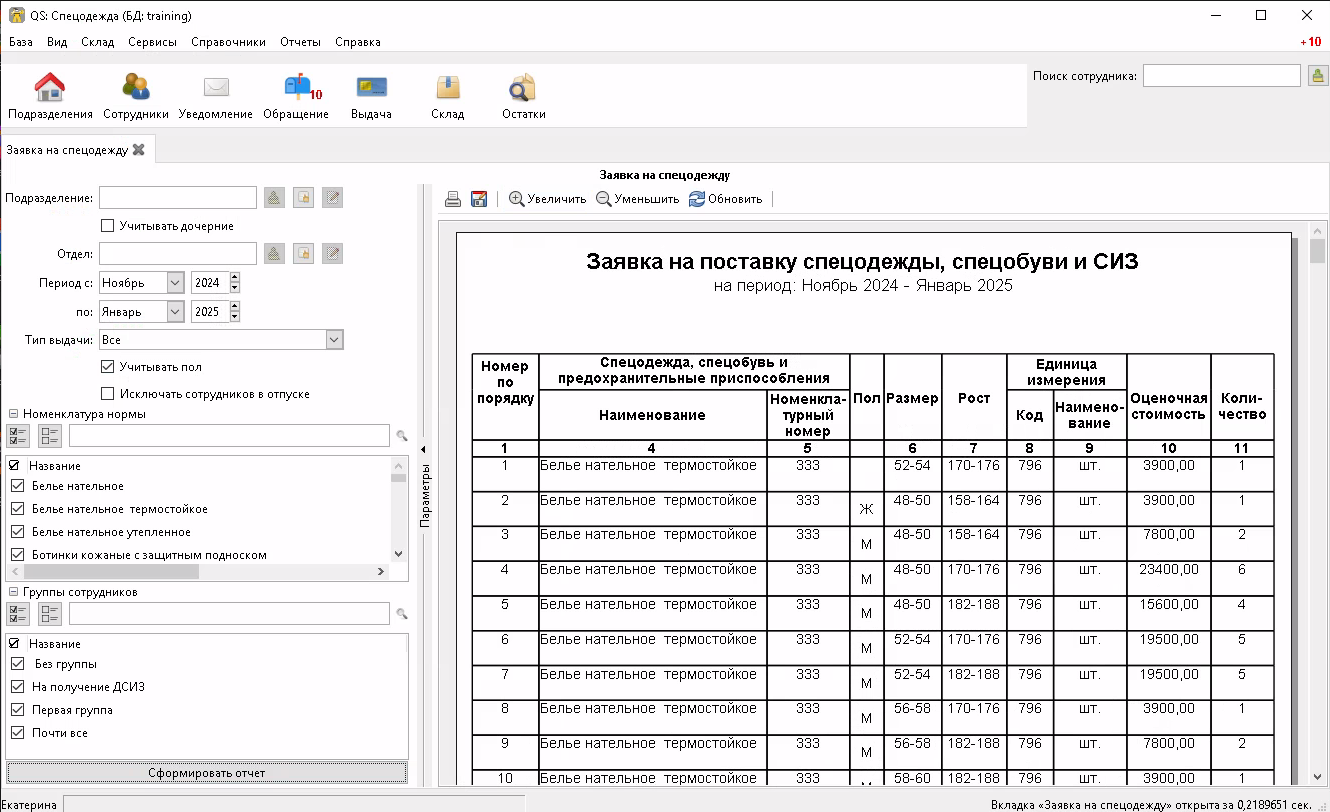Select the table cell 15600,00
Image resolution: width=1330 pixels, height=812 pixels.
click(x=1168, y=613)
